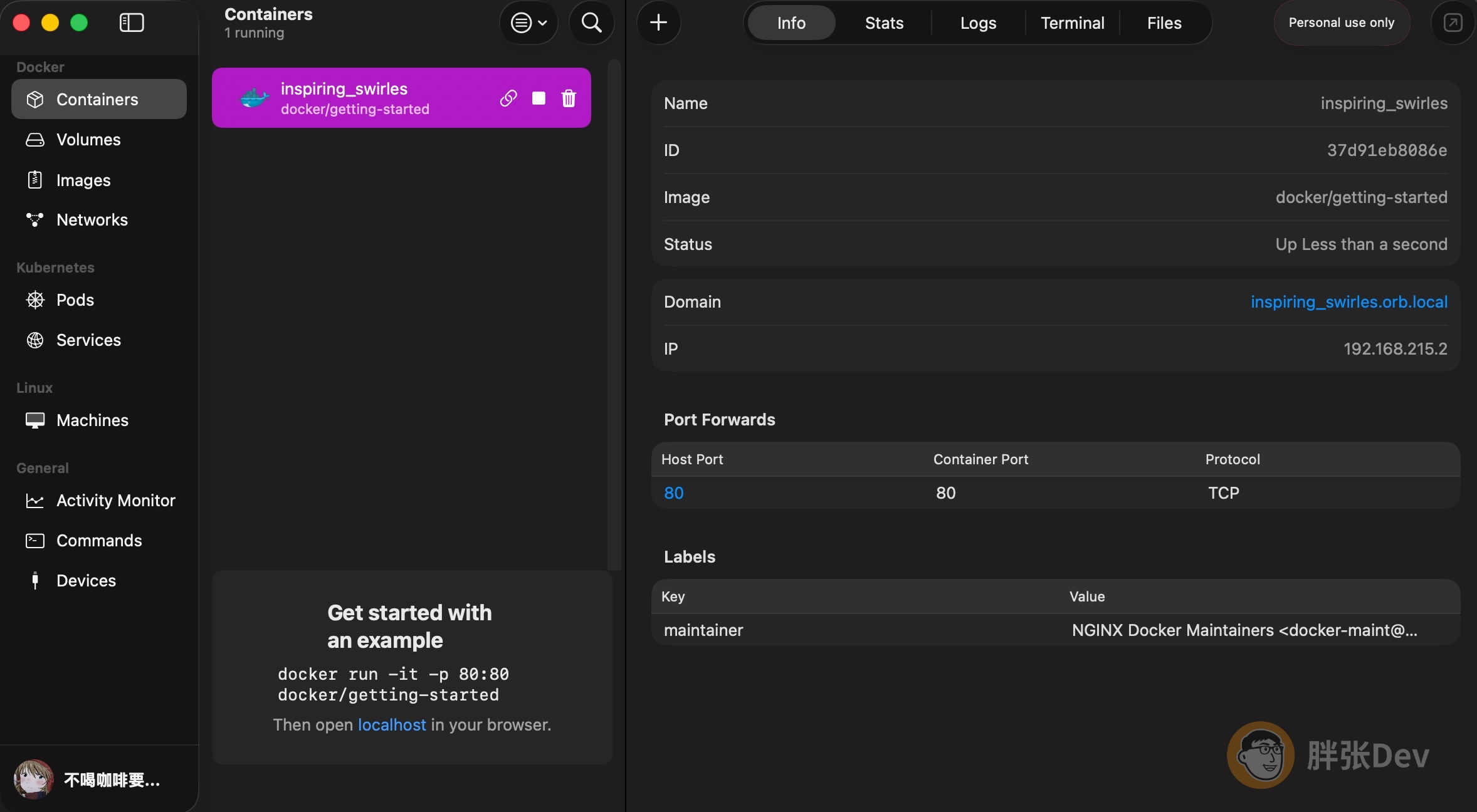Click the NGINX Docker Maintainers value

[1244, 630]
